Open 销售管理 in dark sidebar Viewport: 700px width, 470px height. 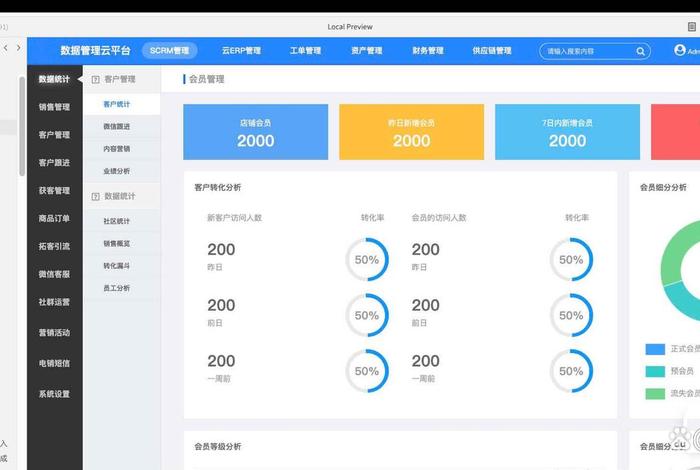(x=54, y=107)
